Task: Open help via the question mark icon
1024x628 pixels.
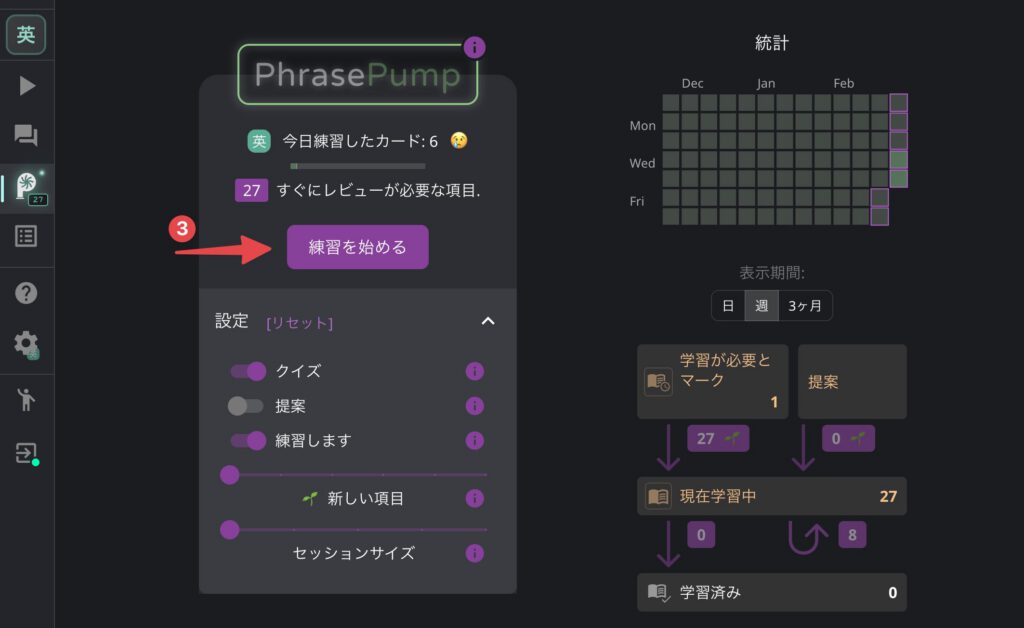Action: click(x=27, y=292)
